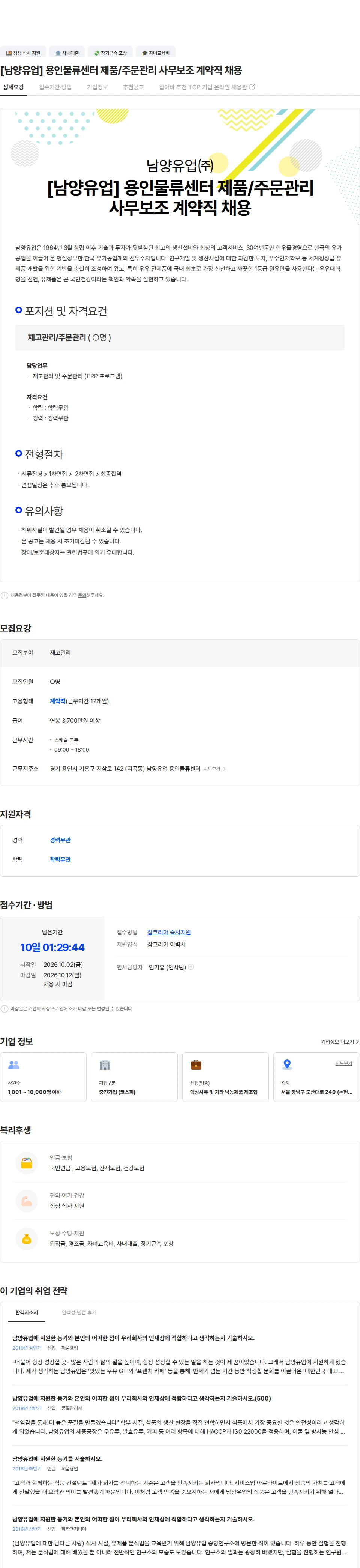Click the chevron after 지도보기 in 근무지주소
This screenshot has height=1568, width=360.
[224, 769]
